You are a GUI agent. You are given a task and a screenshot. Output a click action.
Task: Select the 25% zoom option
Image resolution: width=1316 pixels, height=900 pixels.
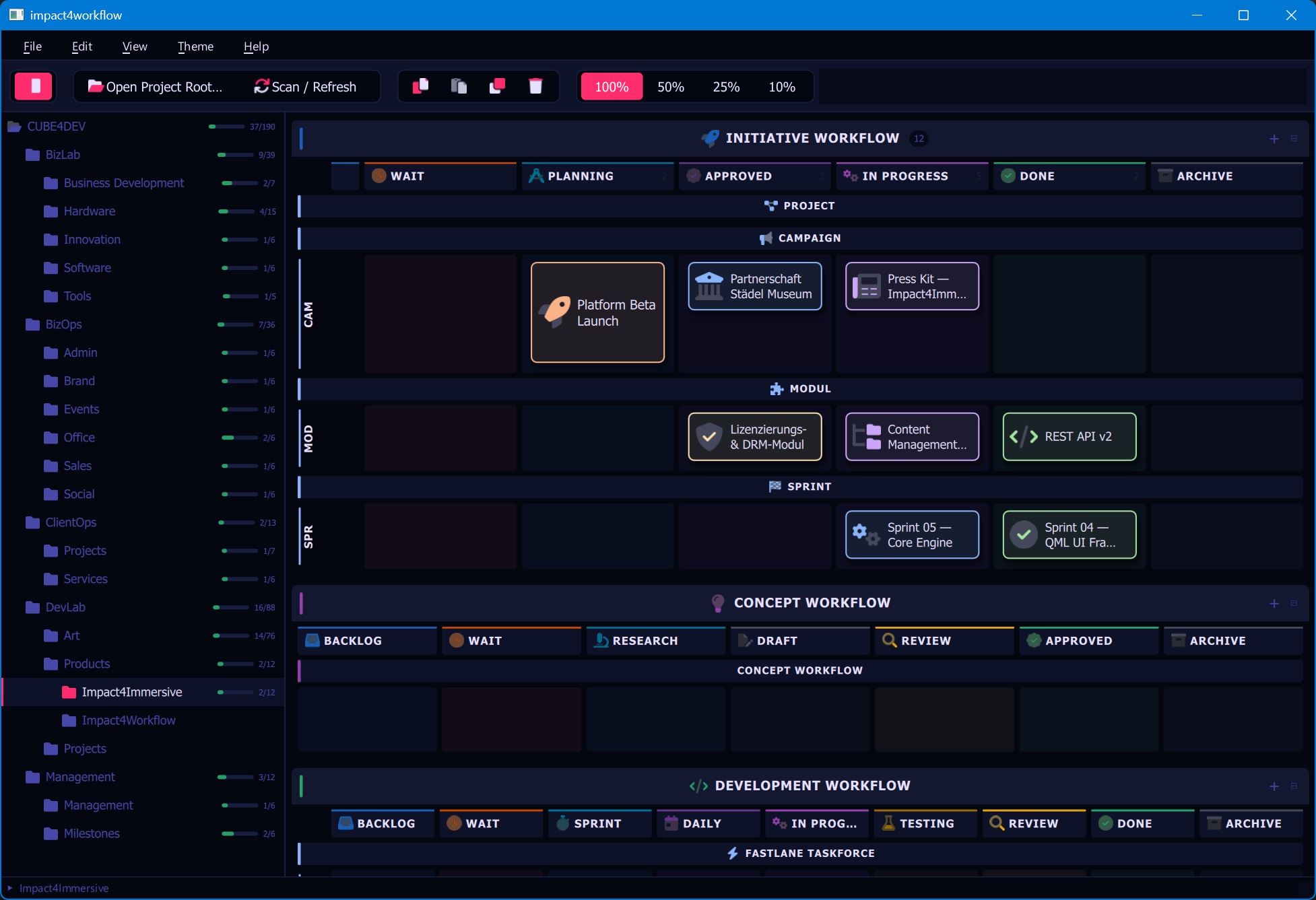(x=726, y=87)
